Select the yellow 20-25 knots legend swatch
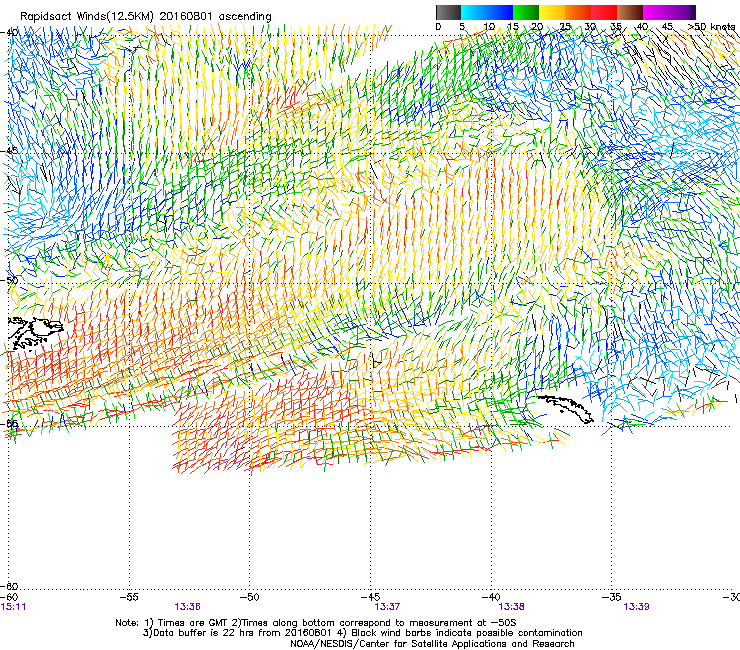740x650 pixels. tap(552, 12)
